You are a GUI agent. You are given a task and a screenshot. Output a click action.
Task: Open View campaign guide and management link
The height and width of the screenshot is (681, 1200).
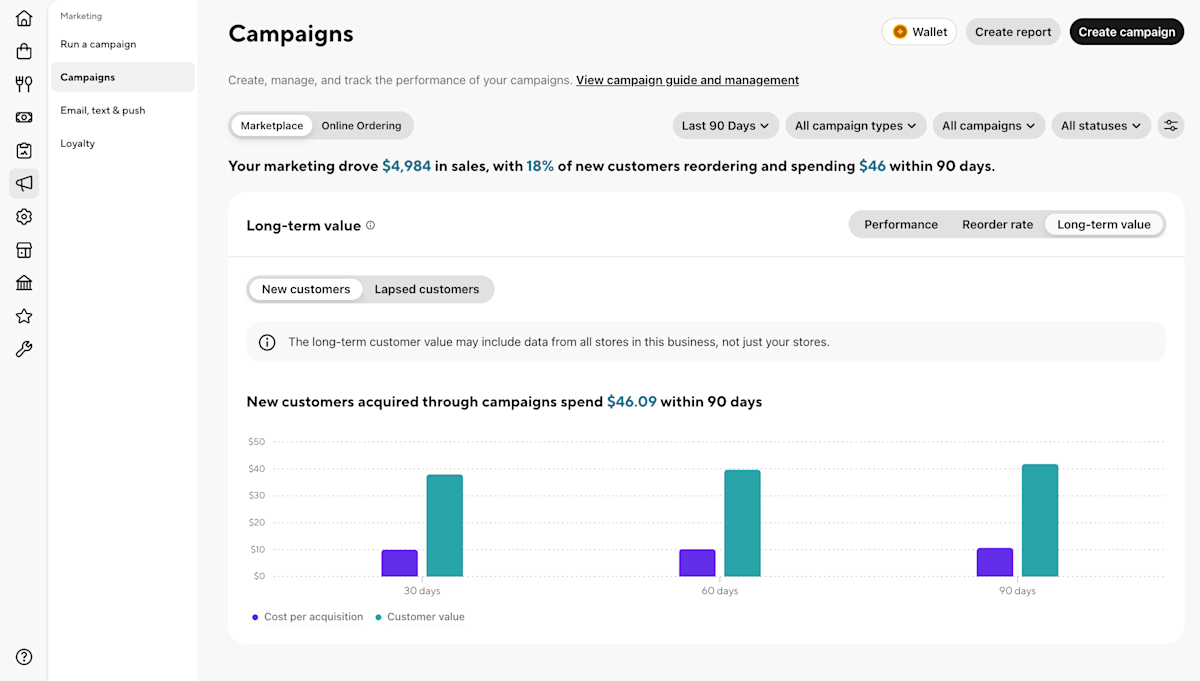[x=687, y=80]
